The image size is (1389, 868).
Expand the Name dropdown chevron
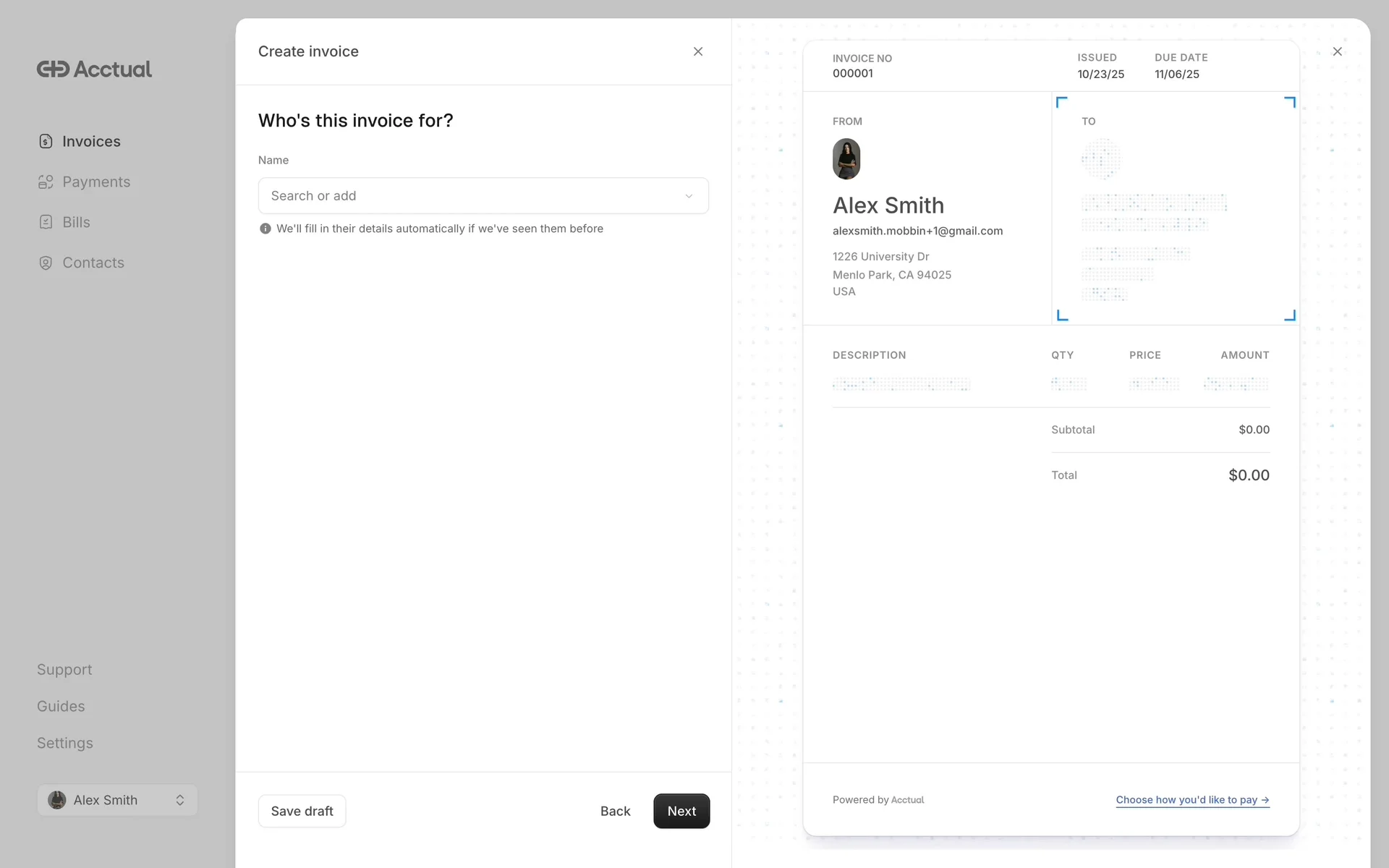tap(689, 196)
